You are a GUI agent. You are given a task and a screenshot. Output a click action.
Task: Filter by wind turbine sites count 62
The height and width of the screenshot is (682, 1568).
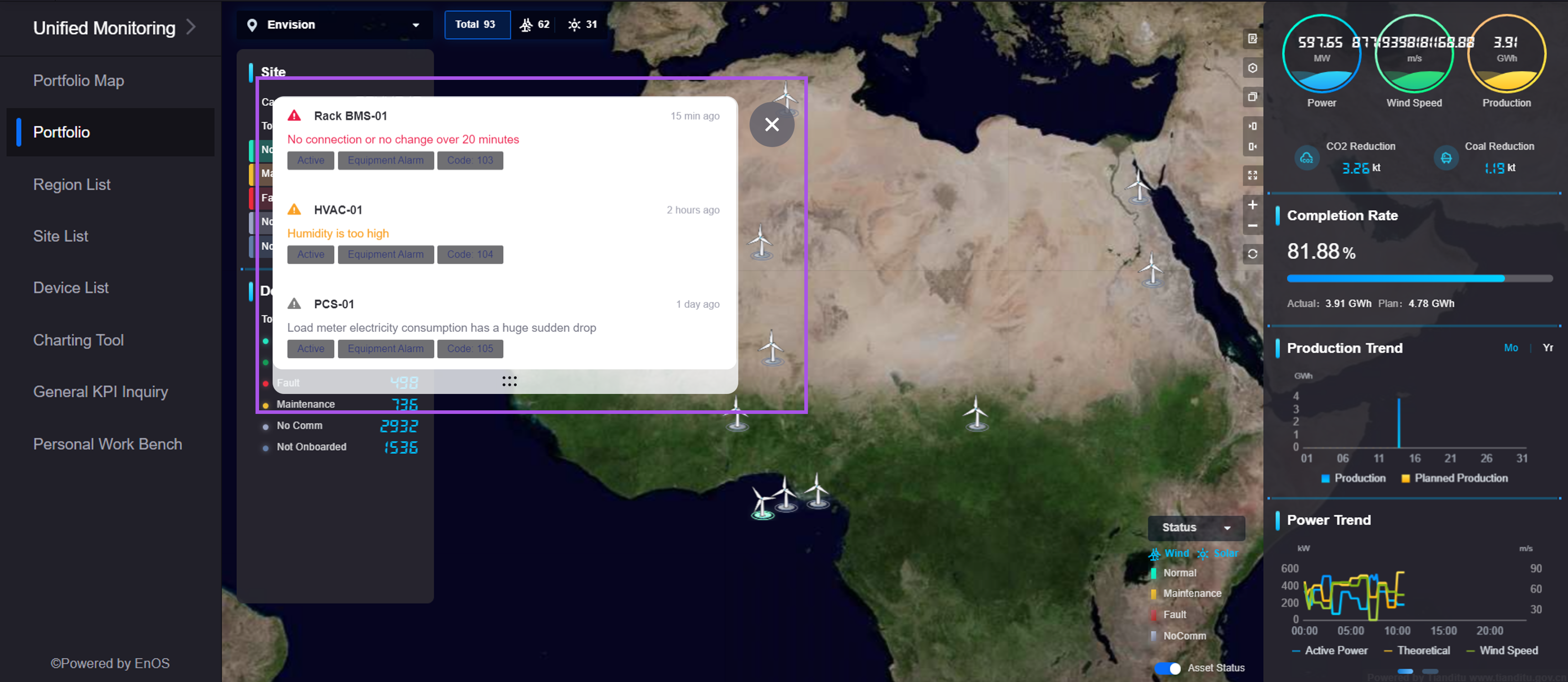[x=535, y=24]
